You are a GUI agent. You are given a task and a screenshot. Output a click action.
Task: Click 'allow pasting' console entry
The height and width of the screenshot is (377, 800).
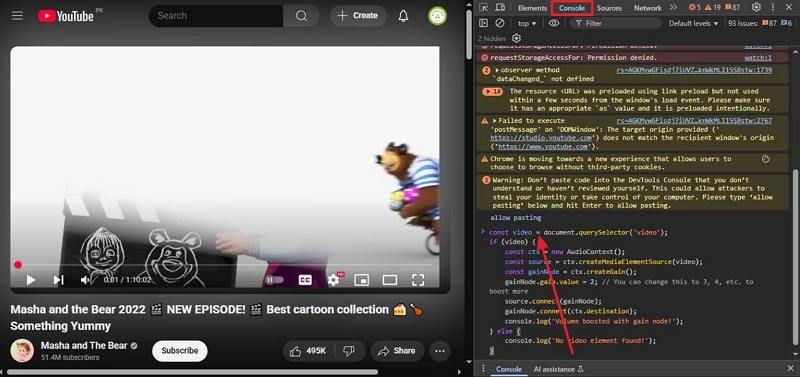(x=515, y=218)
